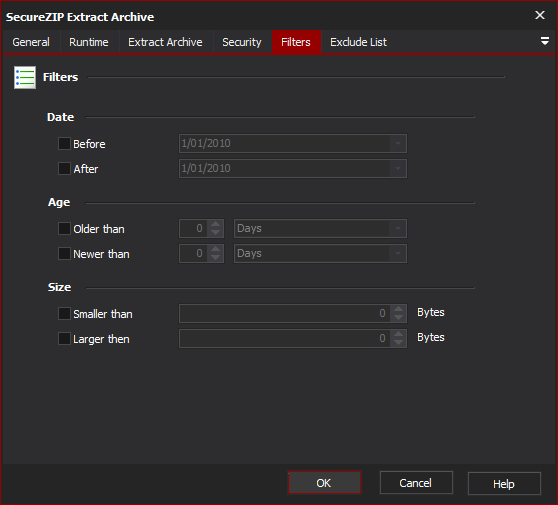The height and width of the screenshot is (505, 558).
Task: Close the SecureZIP Extract Archive dialog
Action: [540, 15]
